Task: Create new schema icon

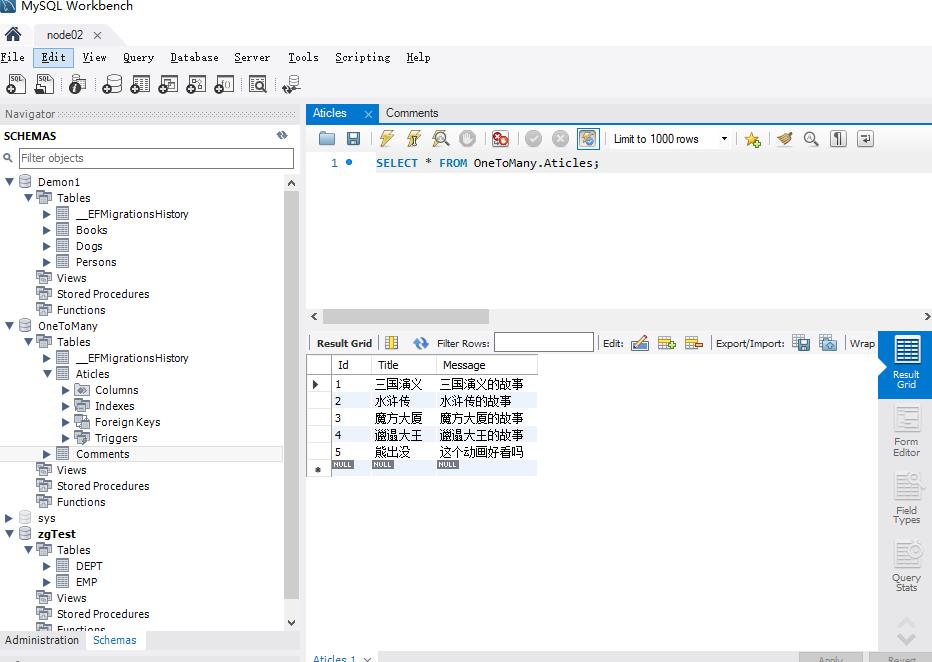Action: click(112, 84)
